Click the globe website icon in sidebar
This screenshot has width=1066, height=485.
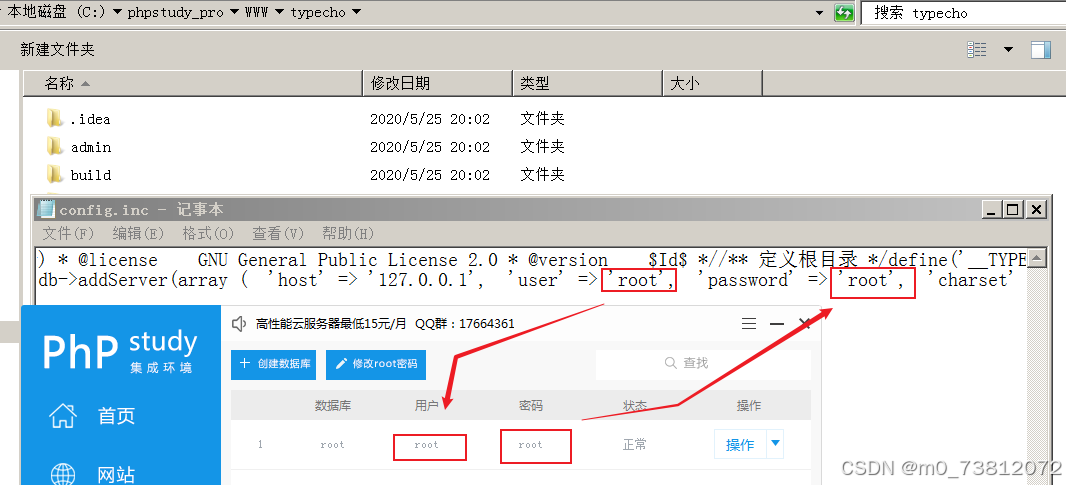pos(63,474)
